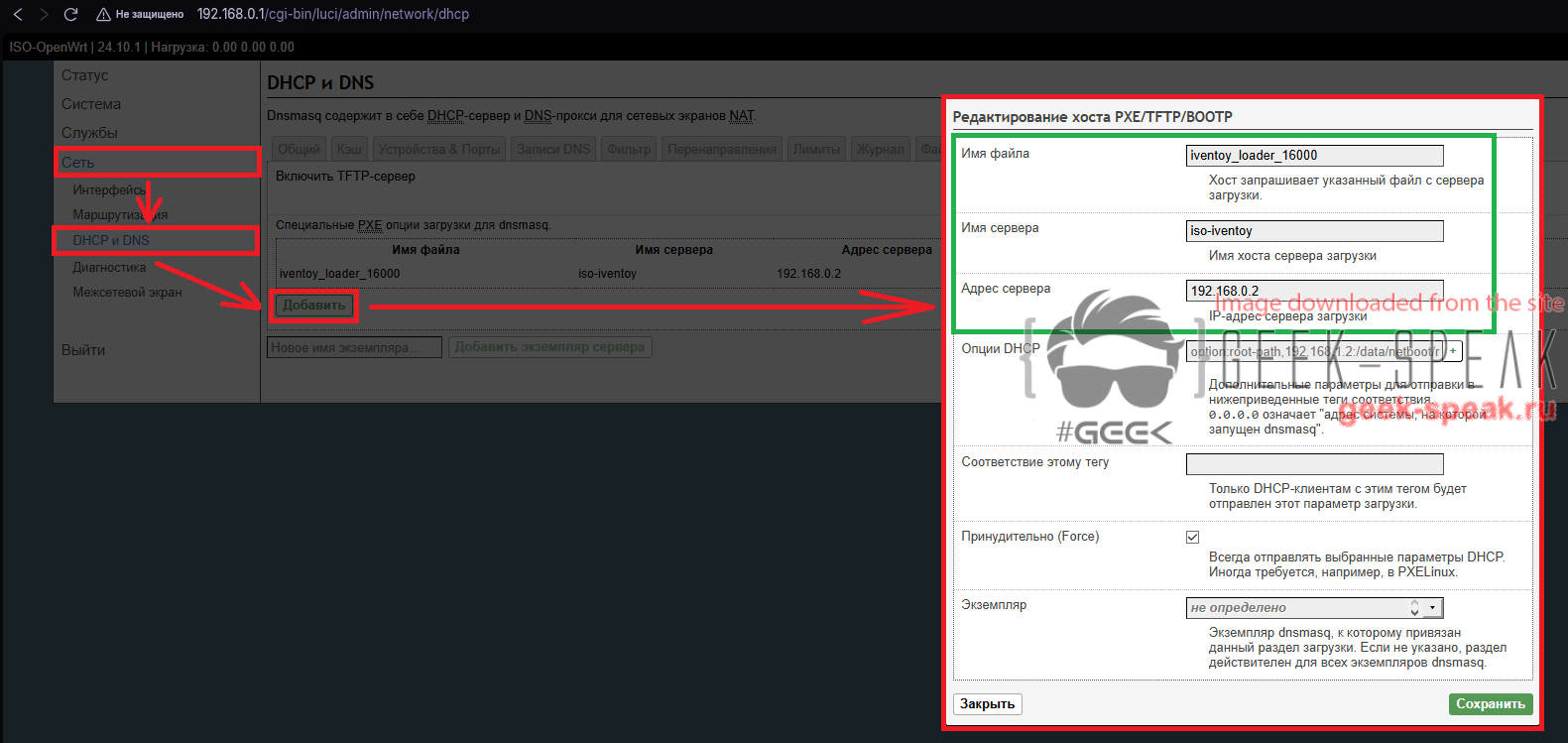Viewport: 1568px width, 743px height.
Task: Click the 'Имя файла' input field
Action: [x=1314, y=156]
